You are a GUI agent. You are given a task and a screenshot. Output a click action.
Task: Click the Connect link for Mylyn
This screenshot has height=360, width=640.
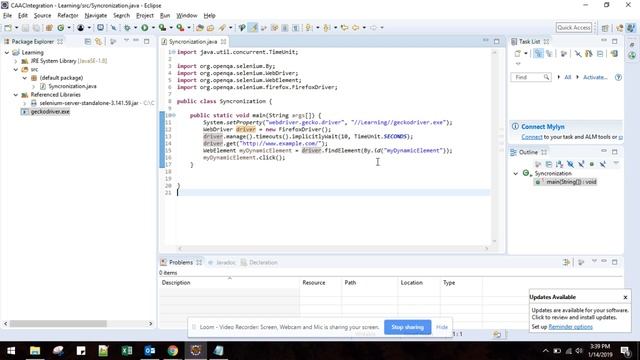pyautogui.click(x=532, y=137)
